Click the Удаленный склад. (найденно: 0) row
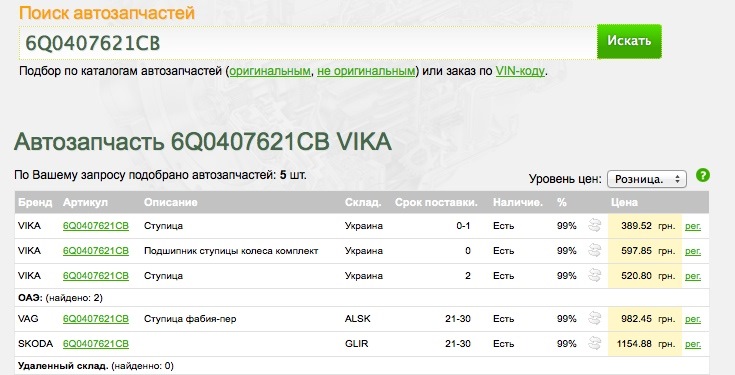This screenshot has height=375, width=735. (361, 366)
